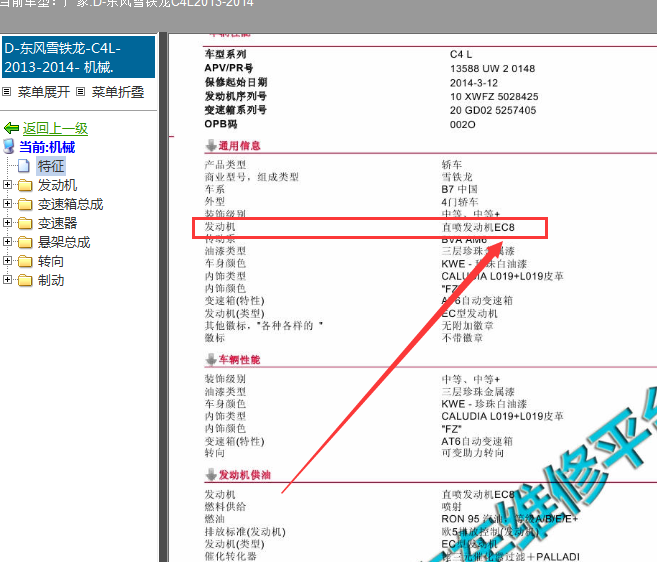
Task: Click the 车辆性能 section heading
Action: [239, 360]
